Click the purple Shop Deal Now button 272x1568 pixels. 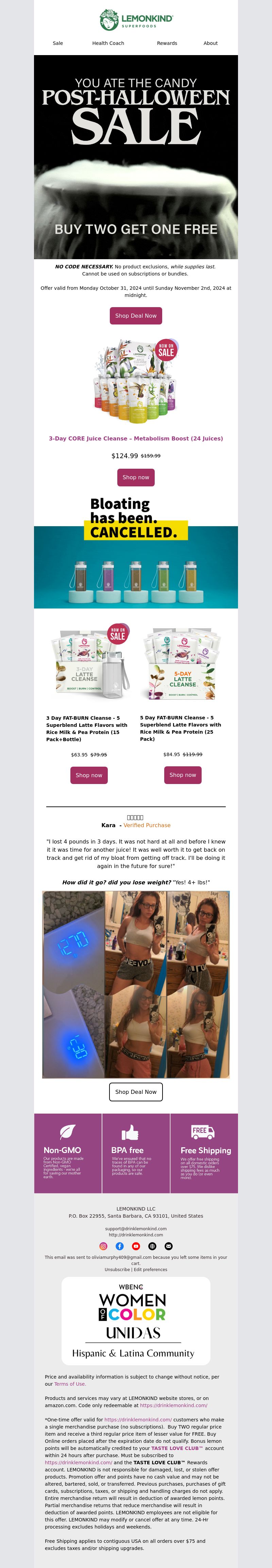pyautogui.click(x=136, y=315)
